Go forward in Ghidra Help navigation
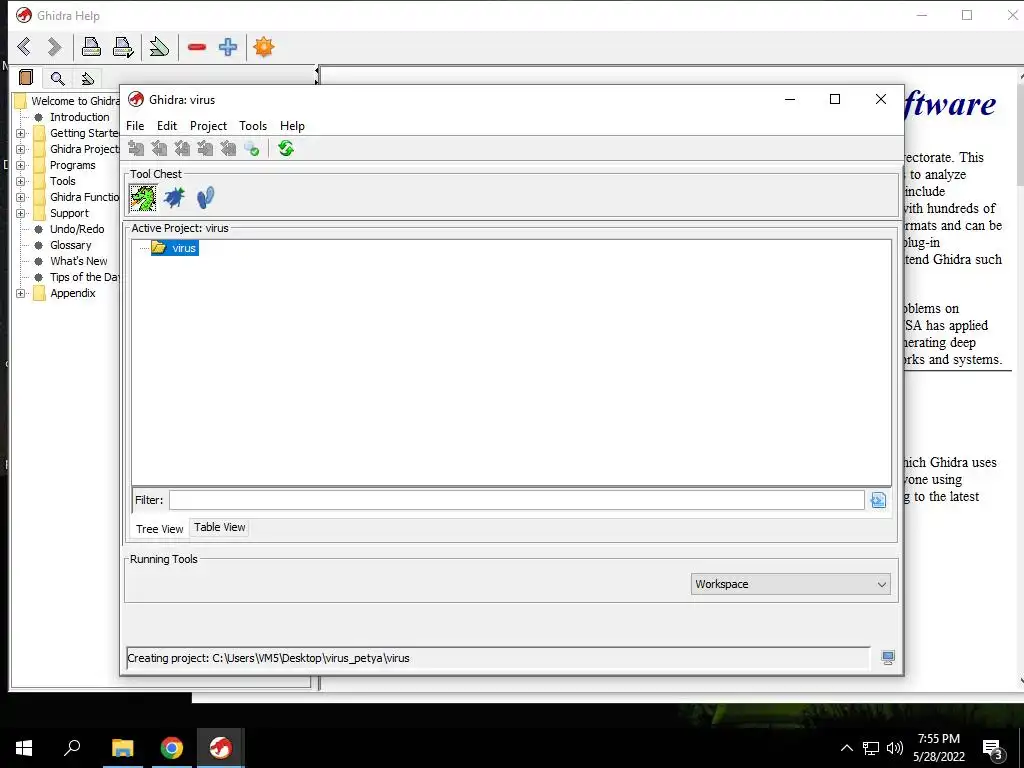1024x768 pixels. [x=55, y=47]
